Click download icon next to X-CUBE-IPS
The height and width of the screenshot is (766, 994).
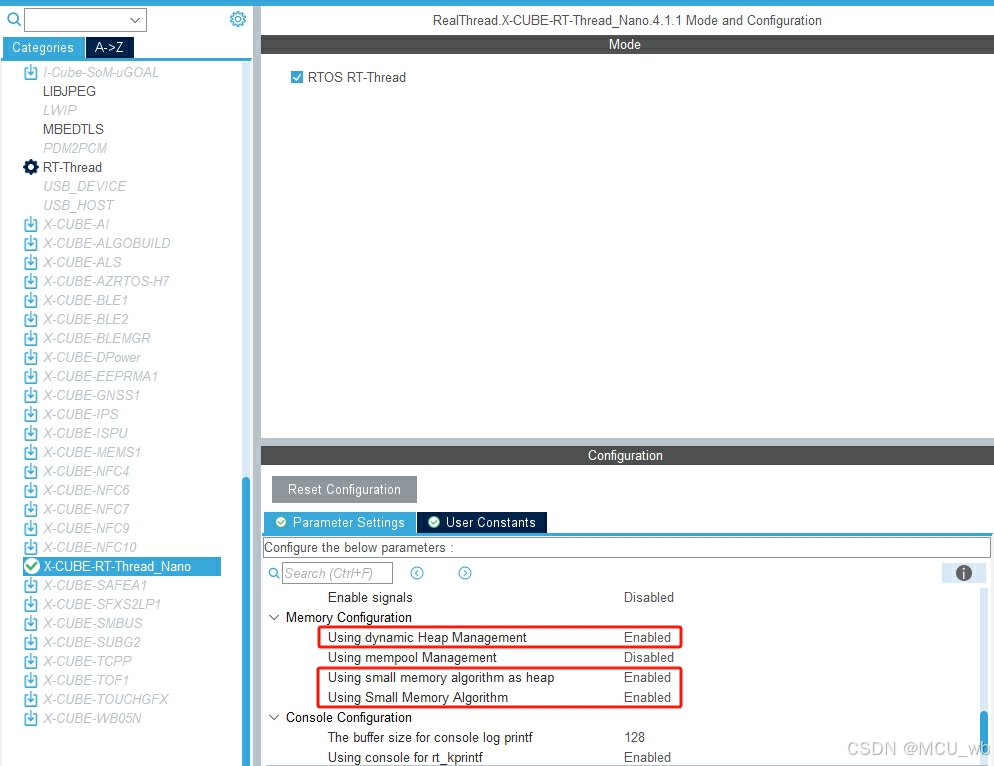pos(30,415)
